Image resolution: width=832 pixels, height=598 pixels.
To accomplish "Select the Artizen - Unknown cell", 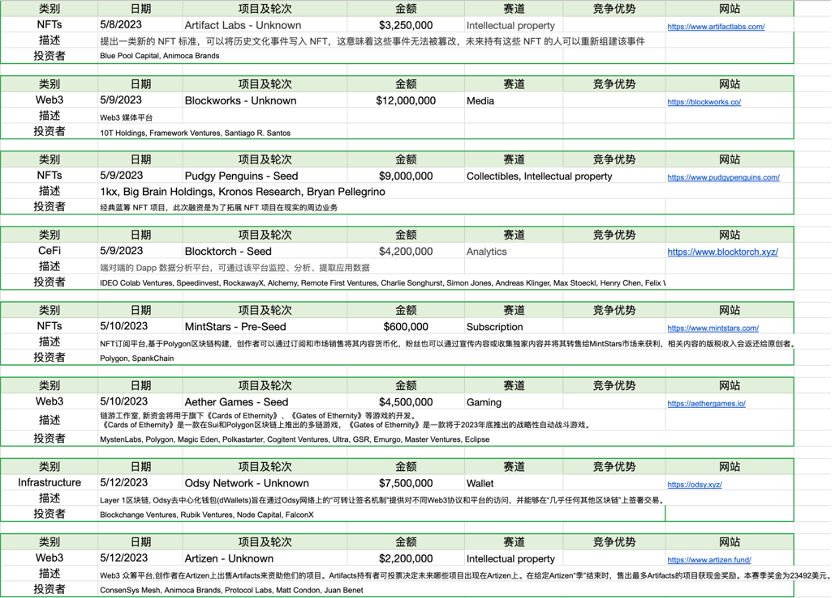I will (265, 558).
